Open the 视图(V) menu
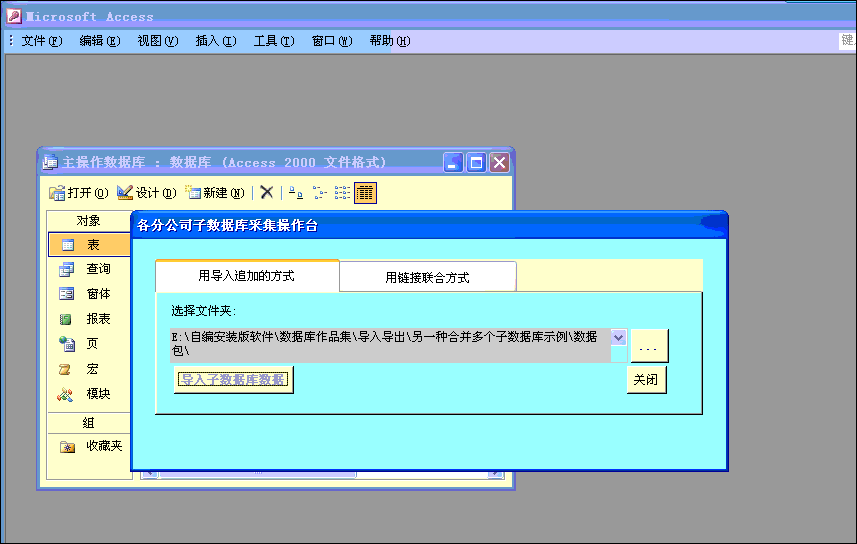Screen dimensions: 857x544 click(158, 41)
